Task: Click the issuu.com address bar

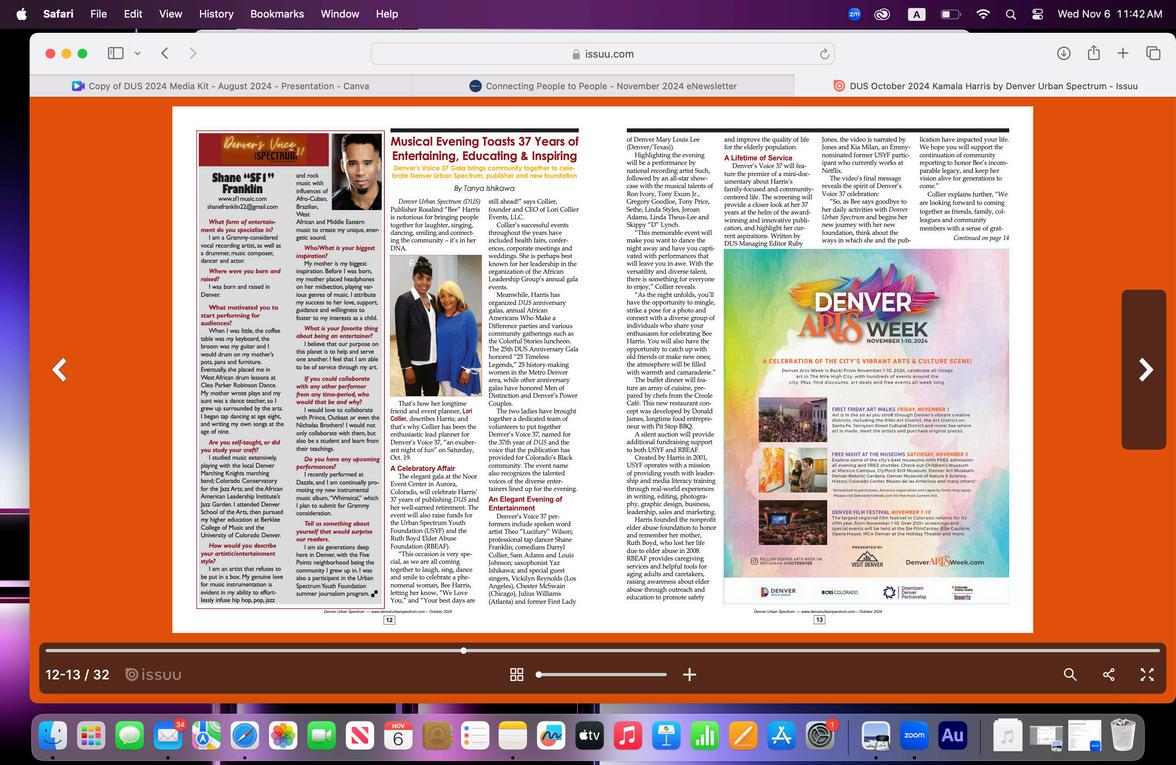Action: [x=602, y=54]
